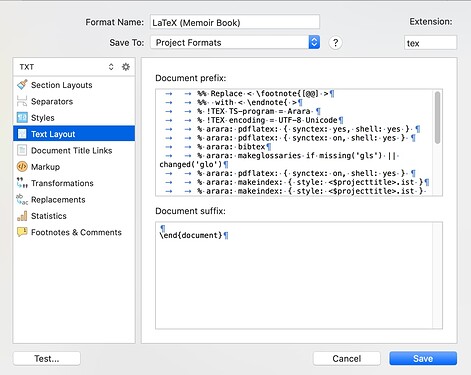Click the '%!TEX TS-program = Arara' line
Viewport: 471px width, 375px height.
coord(258,111)
